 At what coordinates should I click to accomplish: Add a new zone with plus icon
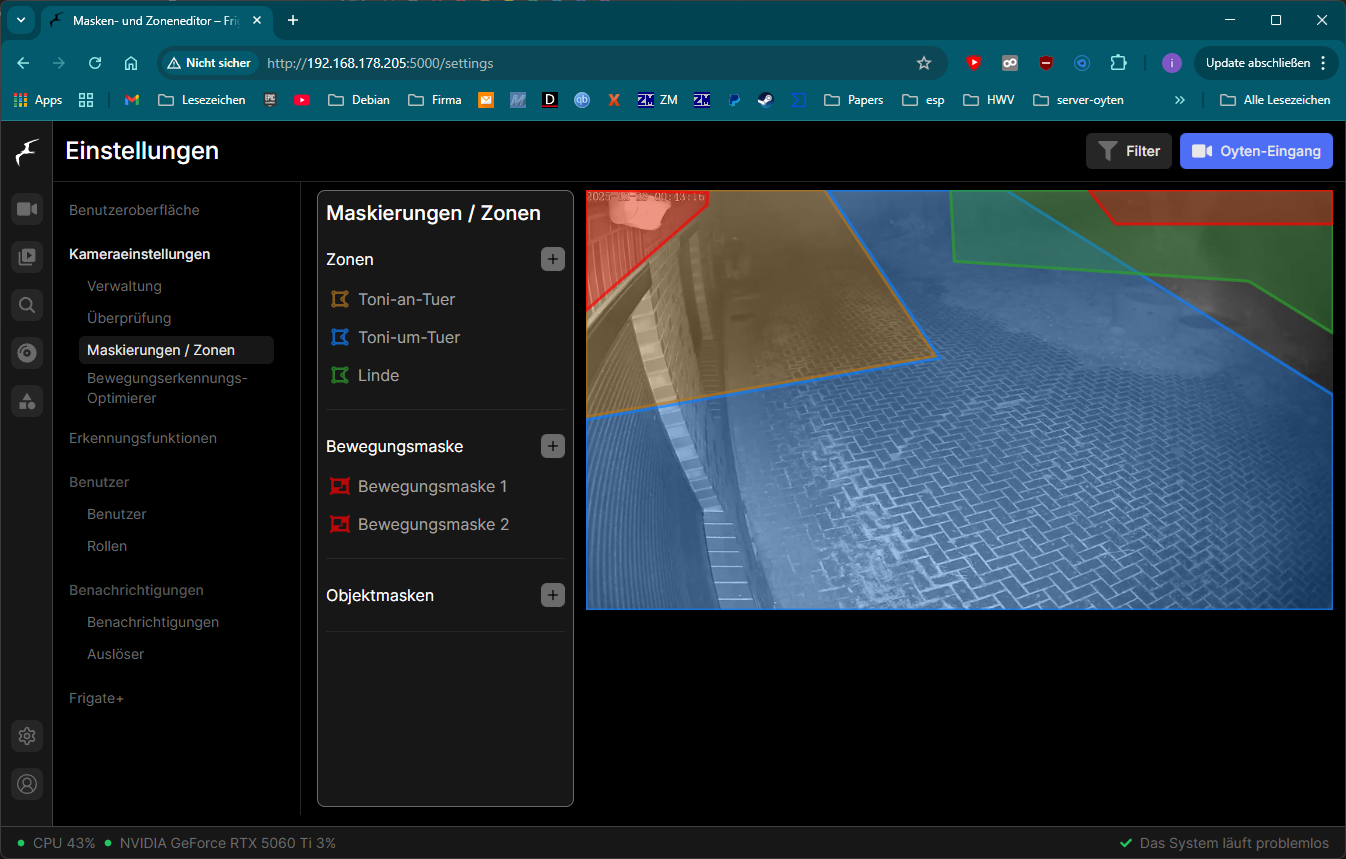click(552, 259)
